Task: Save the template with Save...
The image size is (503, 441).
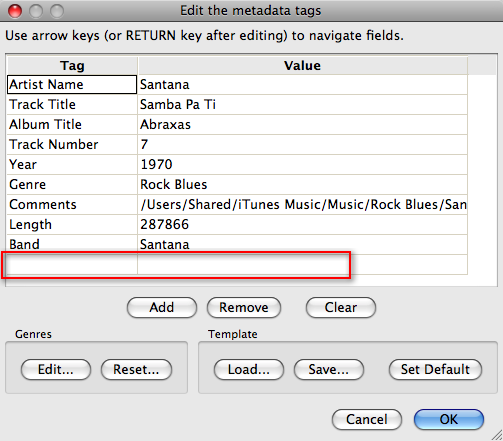Action: tap(329, 369)
